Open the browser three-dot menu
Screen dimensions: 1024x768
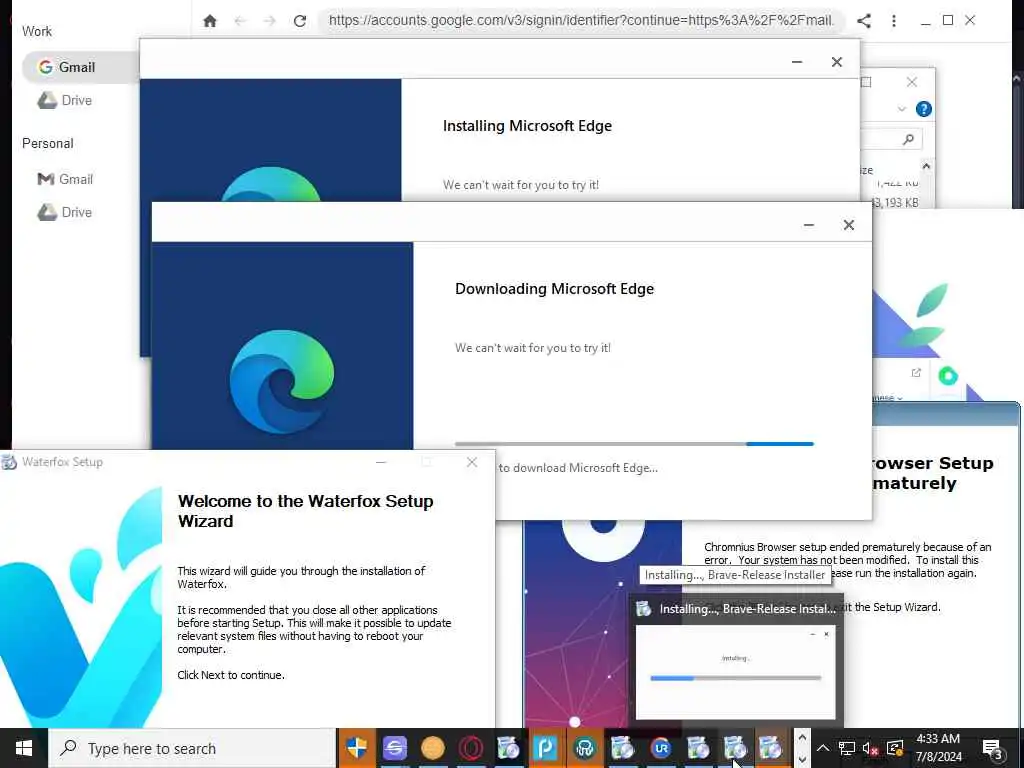coord(893,21)
